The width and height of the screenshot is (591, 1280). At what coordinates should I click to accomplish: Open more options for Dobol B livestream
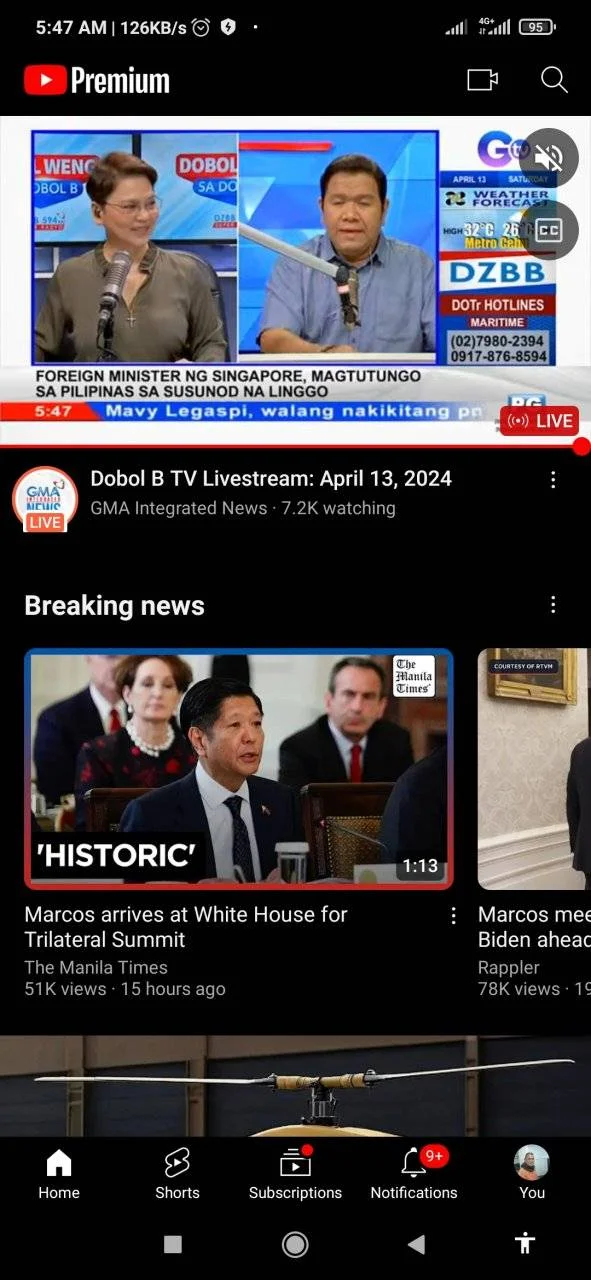(553, 480)
